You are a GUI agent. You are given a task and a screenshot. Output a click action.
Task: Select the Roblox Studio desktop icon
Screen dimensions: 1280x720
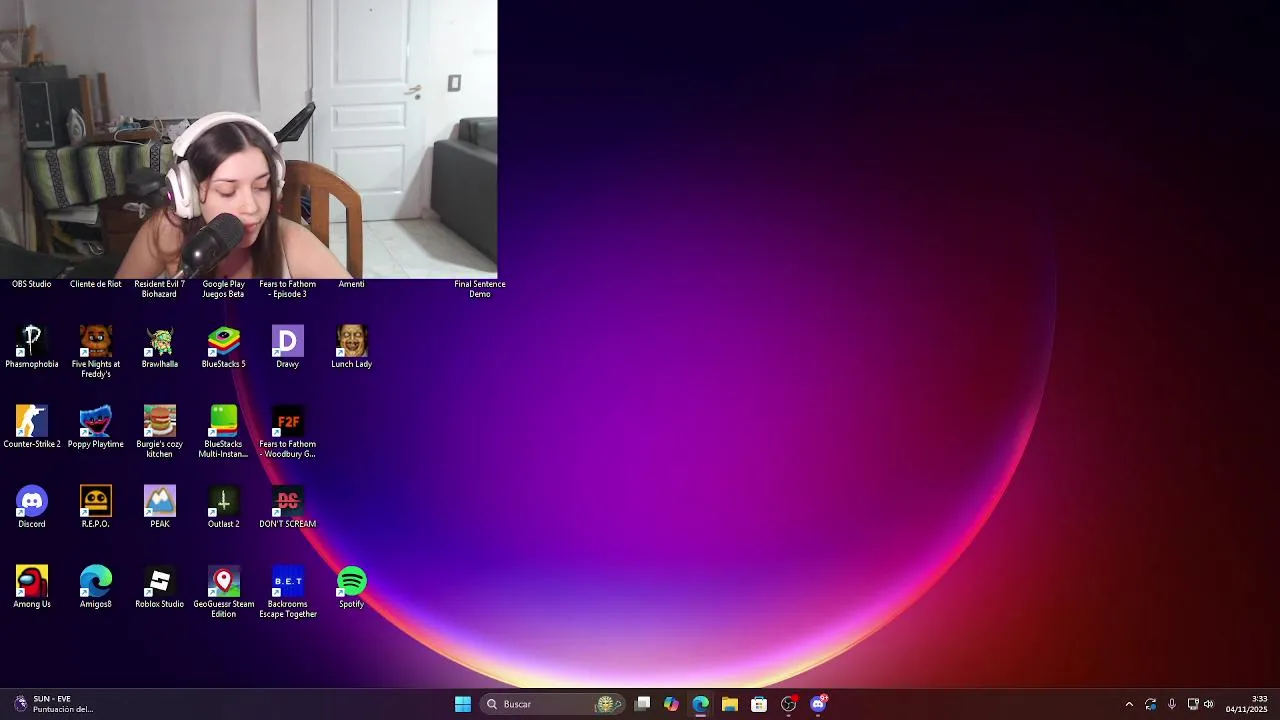[160, 587]
